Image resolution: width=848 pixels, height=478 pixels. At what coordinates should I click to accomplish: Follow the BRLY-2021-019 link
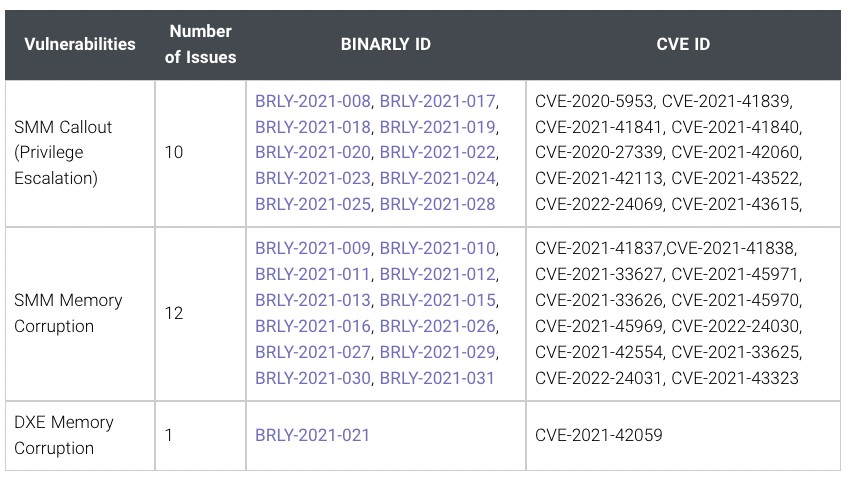437,127
